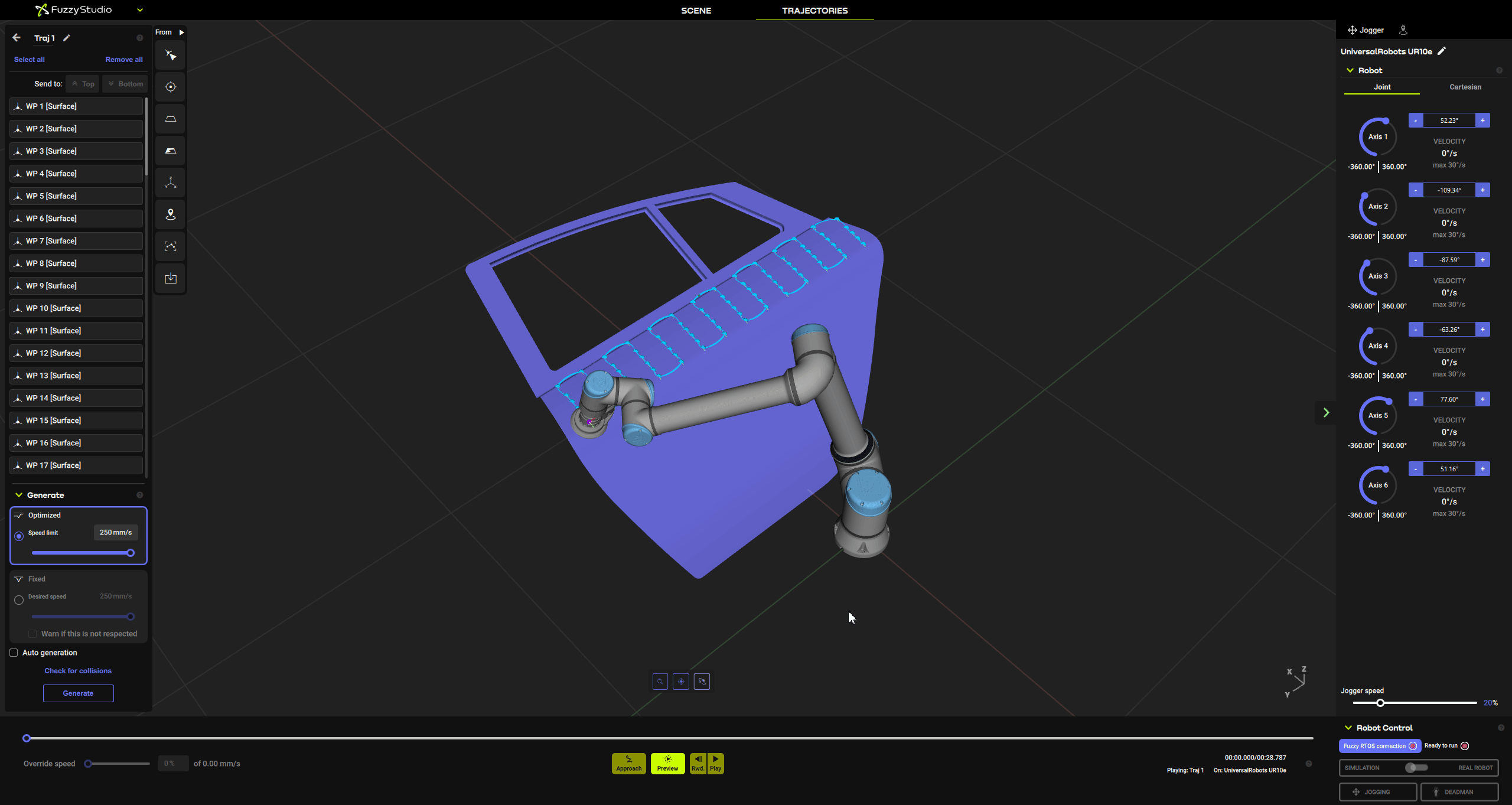Click the Fuzzy RTOS connection indicator
1512x805 pixels.
coord(1380,746)
